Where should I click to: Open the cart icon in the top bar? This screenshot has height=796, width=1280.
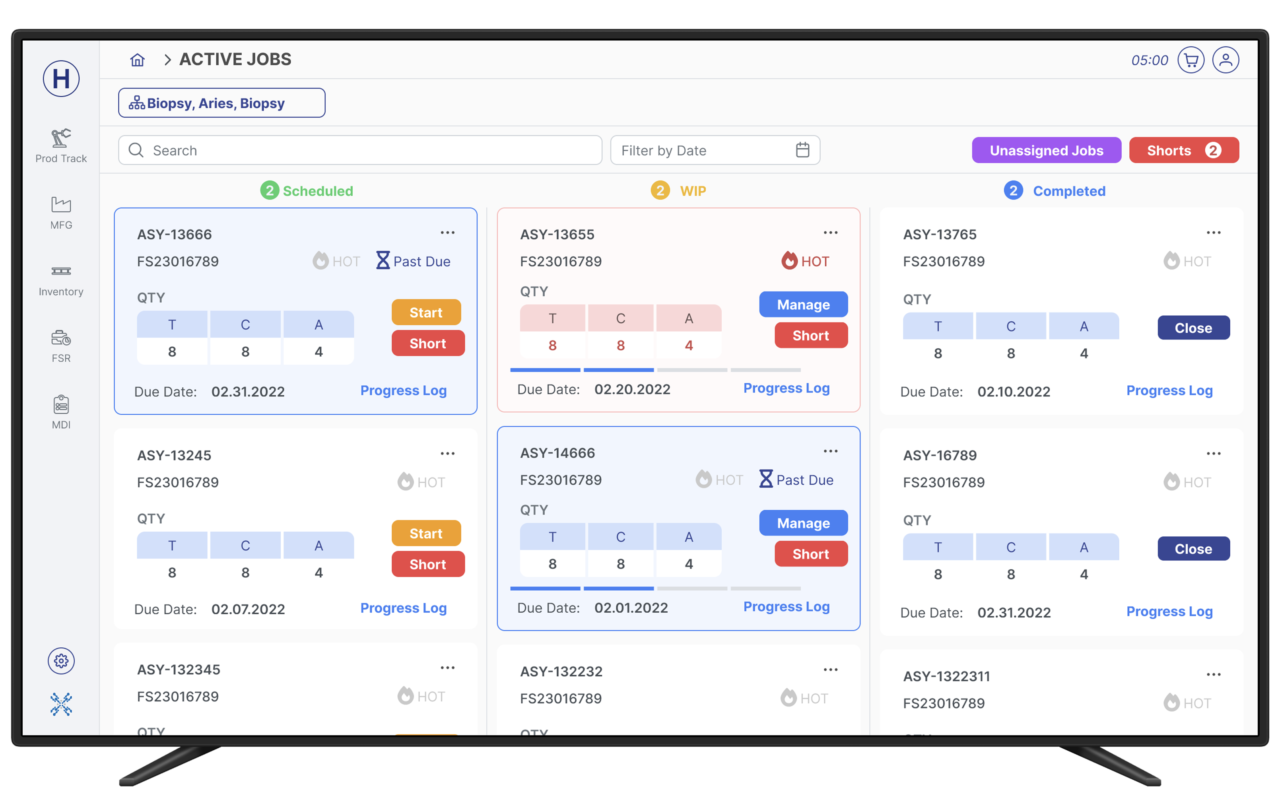point(1191,60)
